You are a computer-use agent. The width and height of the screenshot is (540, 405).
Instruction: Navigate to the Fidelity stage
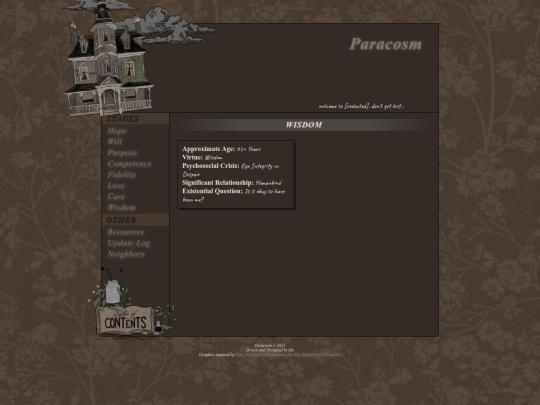pos(122,175)
